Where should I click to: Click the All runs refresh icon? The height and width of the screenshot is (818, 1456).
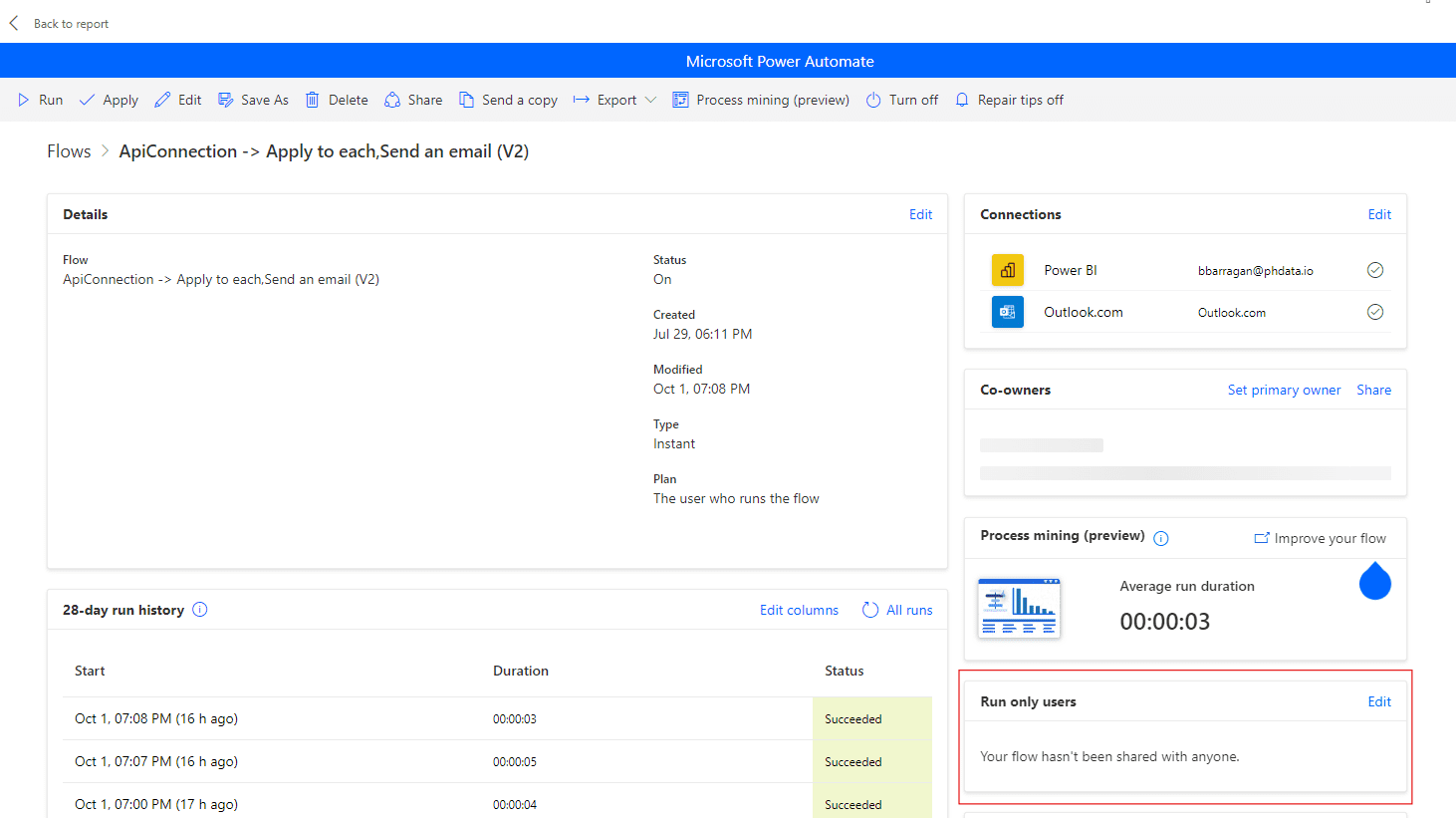coord(870,610)
